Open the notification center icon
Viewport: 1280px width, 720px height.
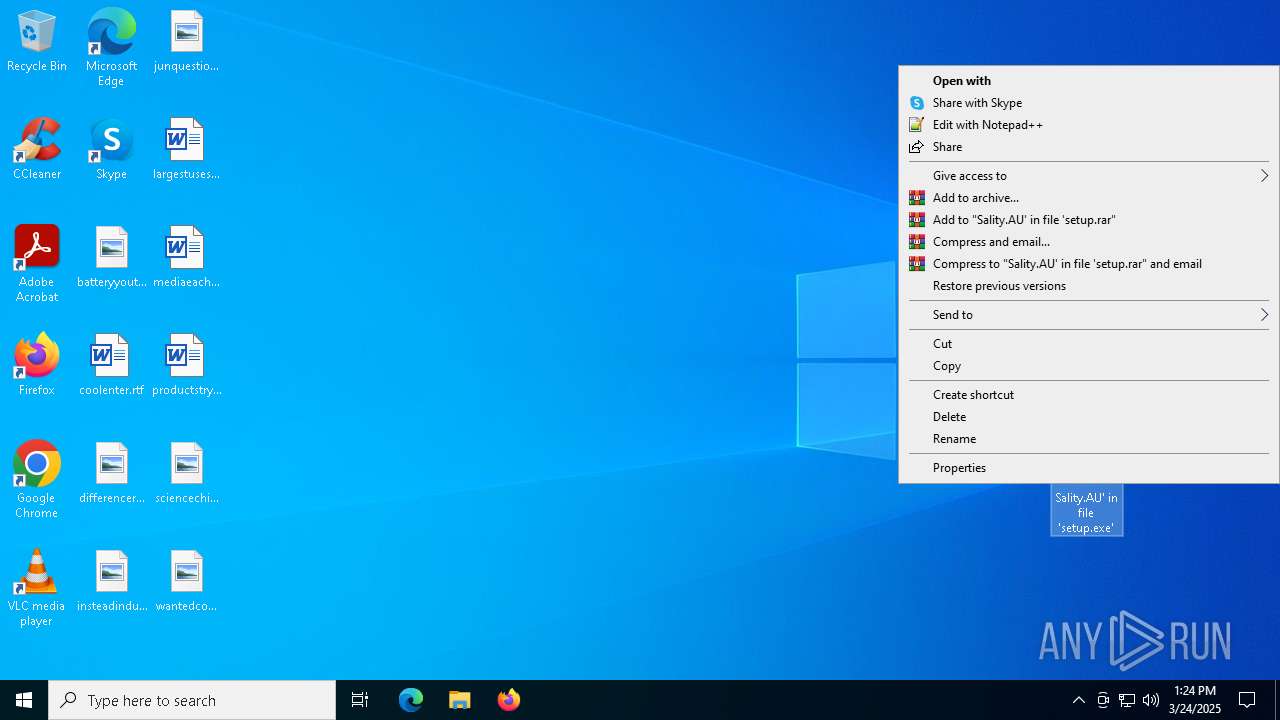click(1247, 700)
